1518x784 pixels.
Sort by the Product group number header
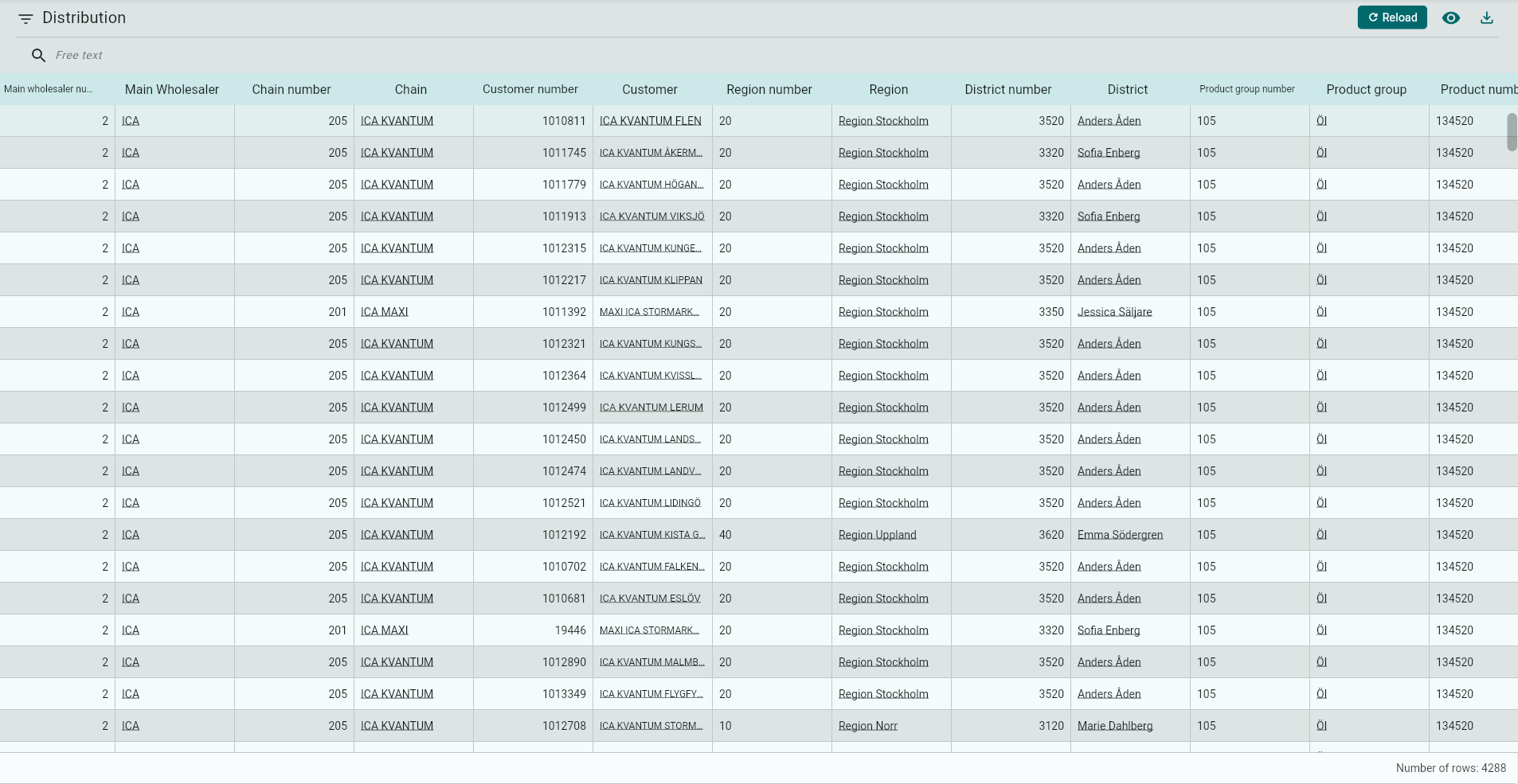(x=1247, y=89)
